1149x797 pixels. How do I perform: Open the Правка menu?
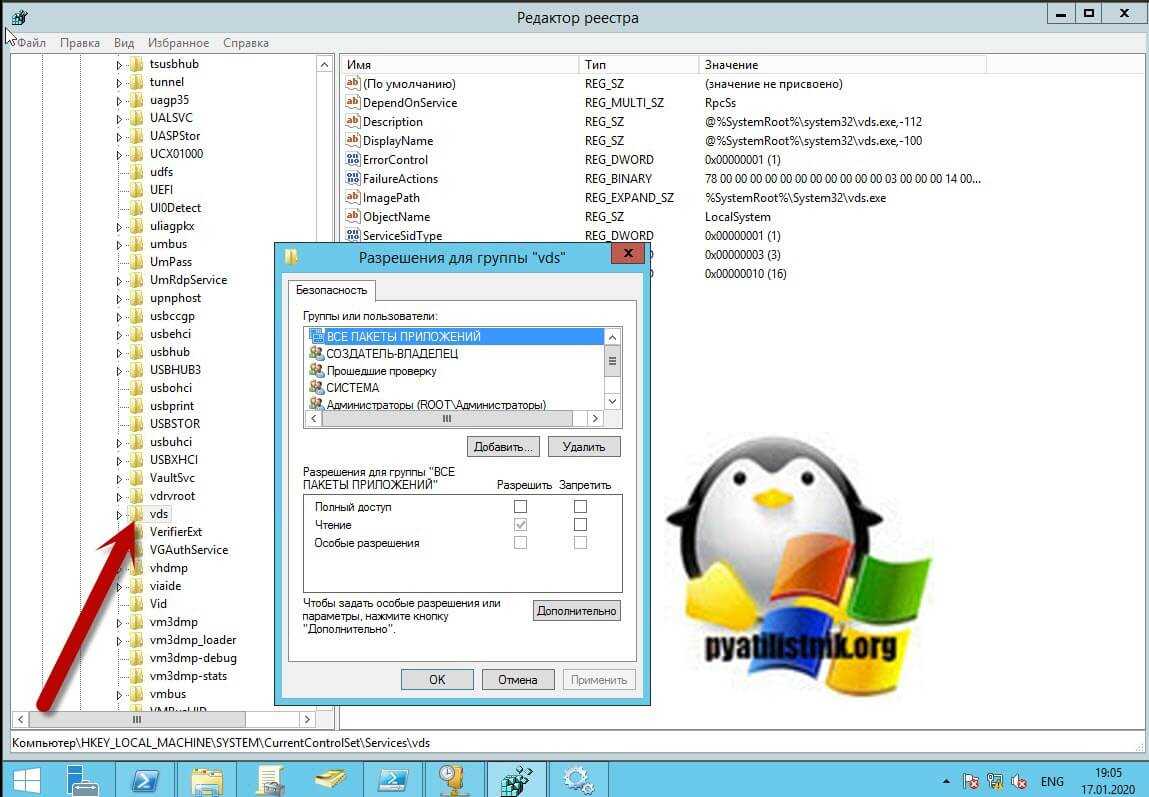(x=80, y=43)
